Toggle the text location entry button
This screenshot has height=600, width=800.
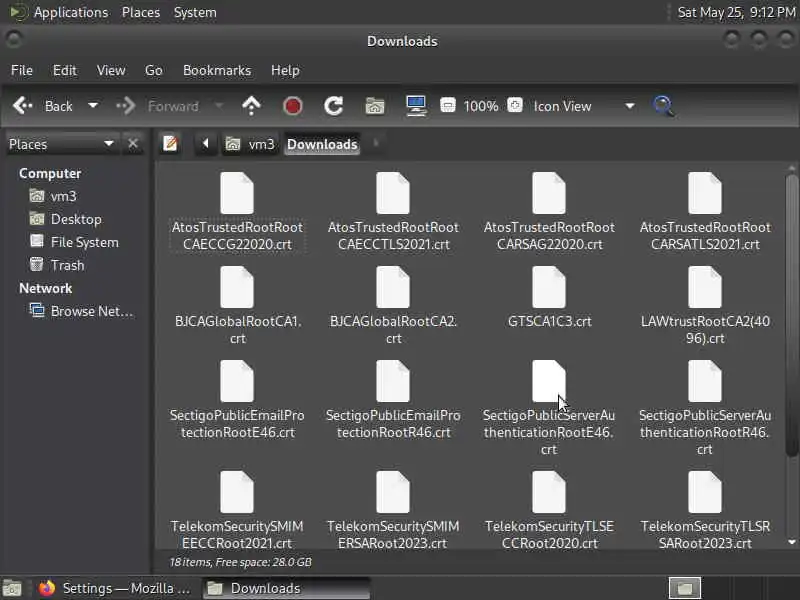pos(170,144)
